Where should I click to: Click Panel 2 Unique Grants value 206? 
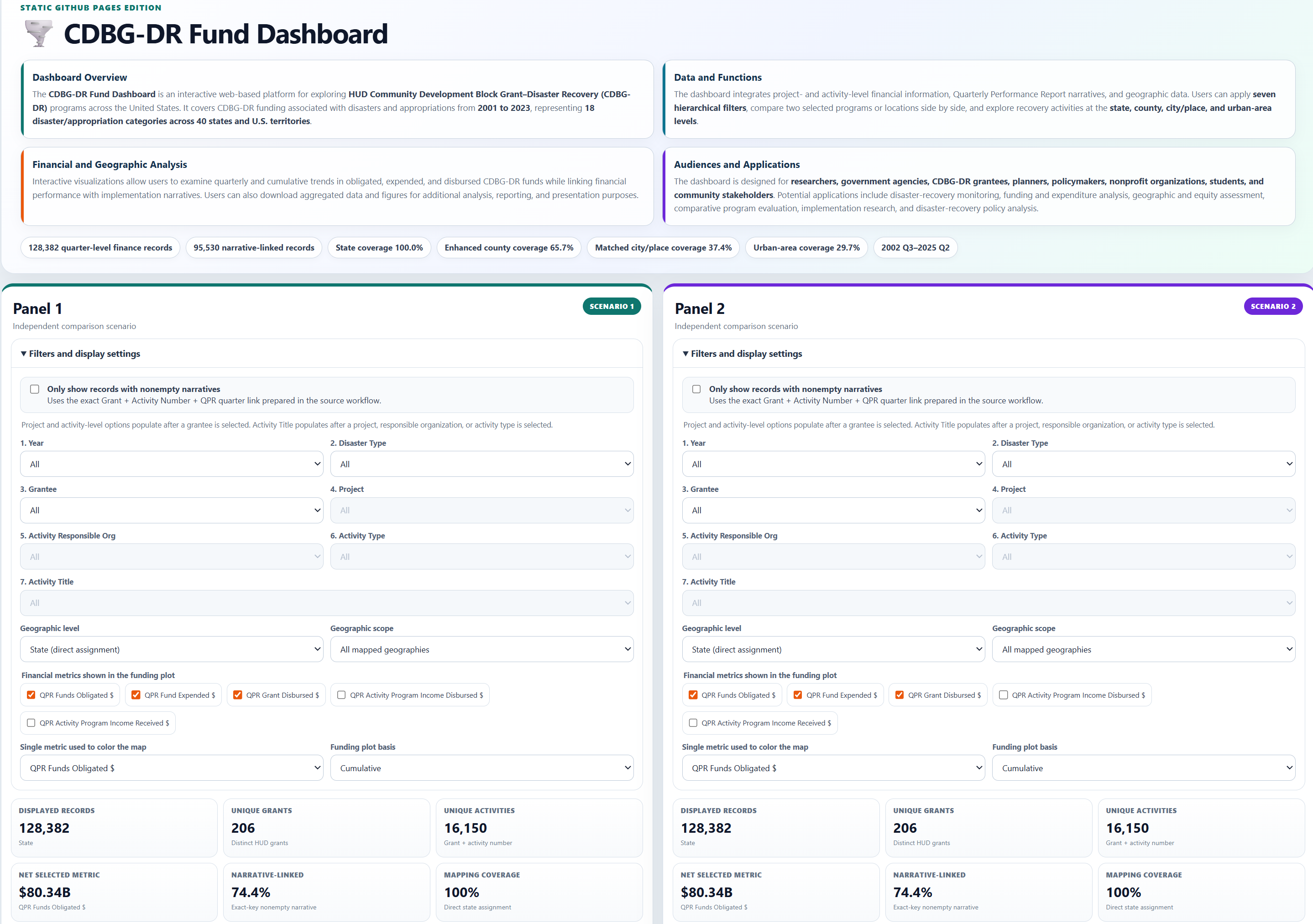(x=905, y=828)
